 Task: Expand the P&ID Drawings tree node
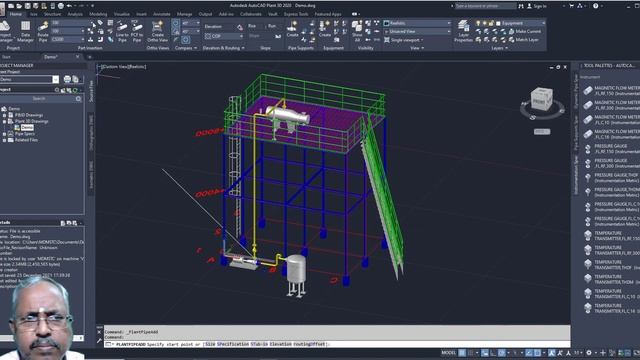4,115
